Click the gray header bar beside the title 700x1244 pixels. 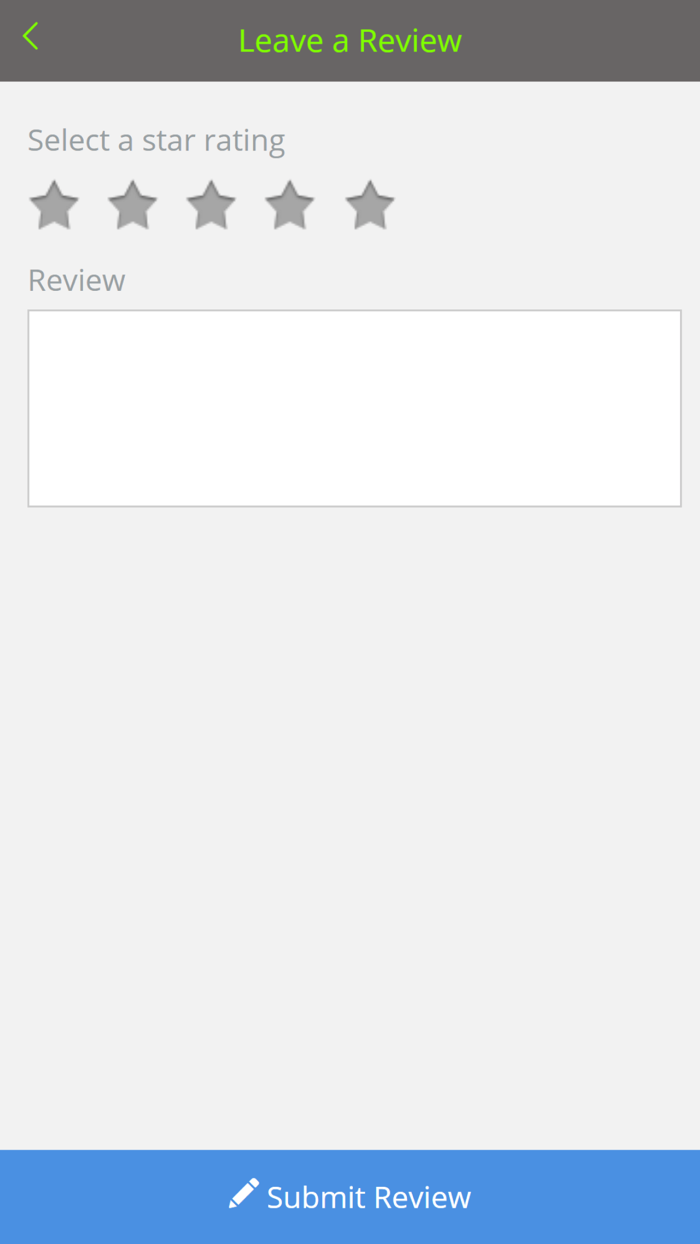580,41
